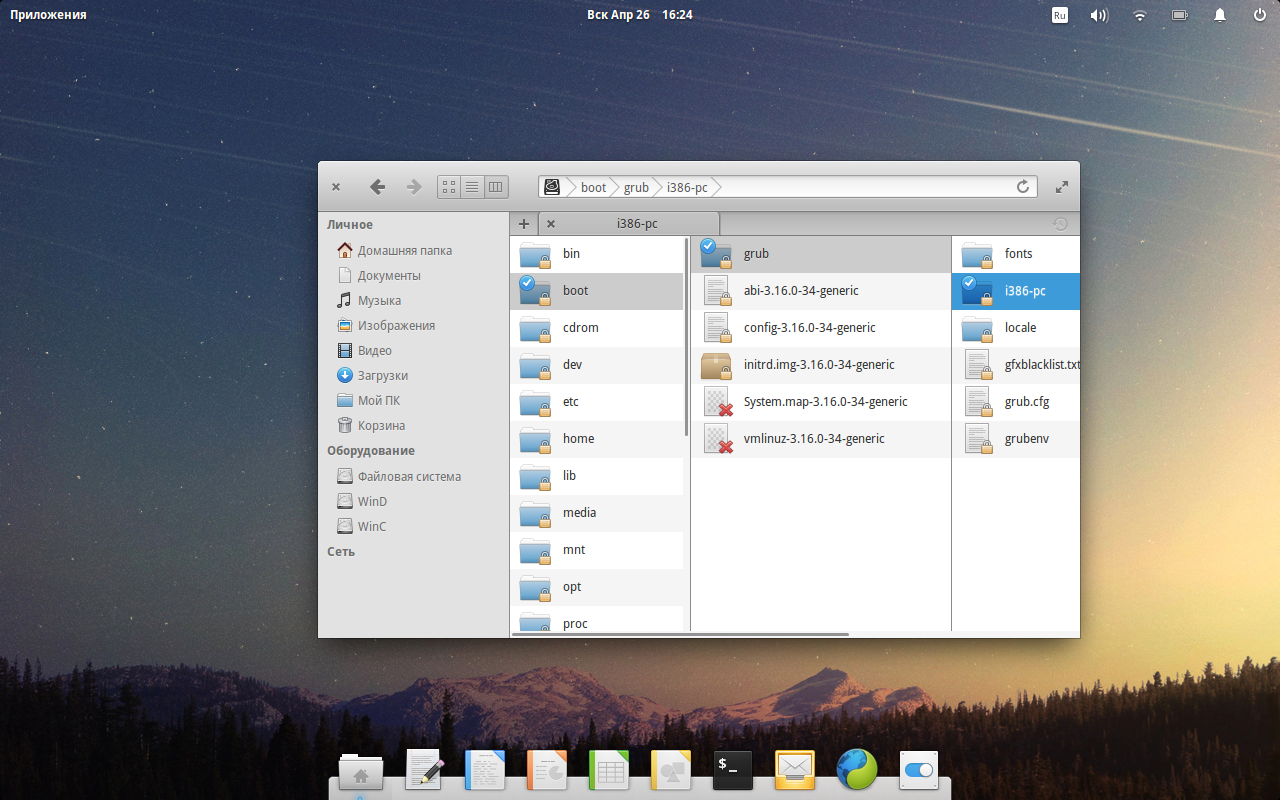Image resolution: width=1280 pixels, height=800 pixels.
Task: Deselect the i386-pc folder checkmark
Action: [968, 283]
